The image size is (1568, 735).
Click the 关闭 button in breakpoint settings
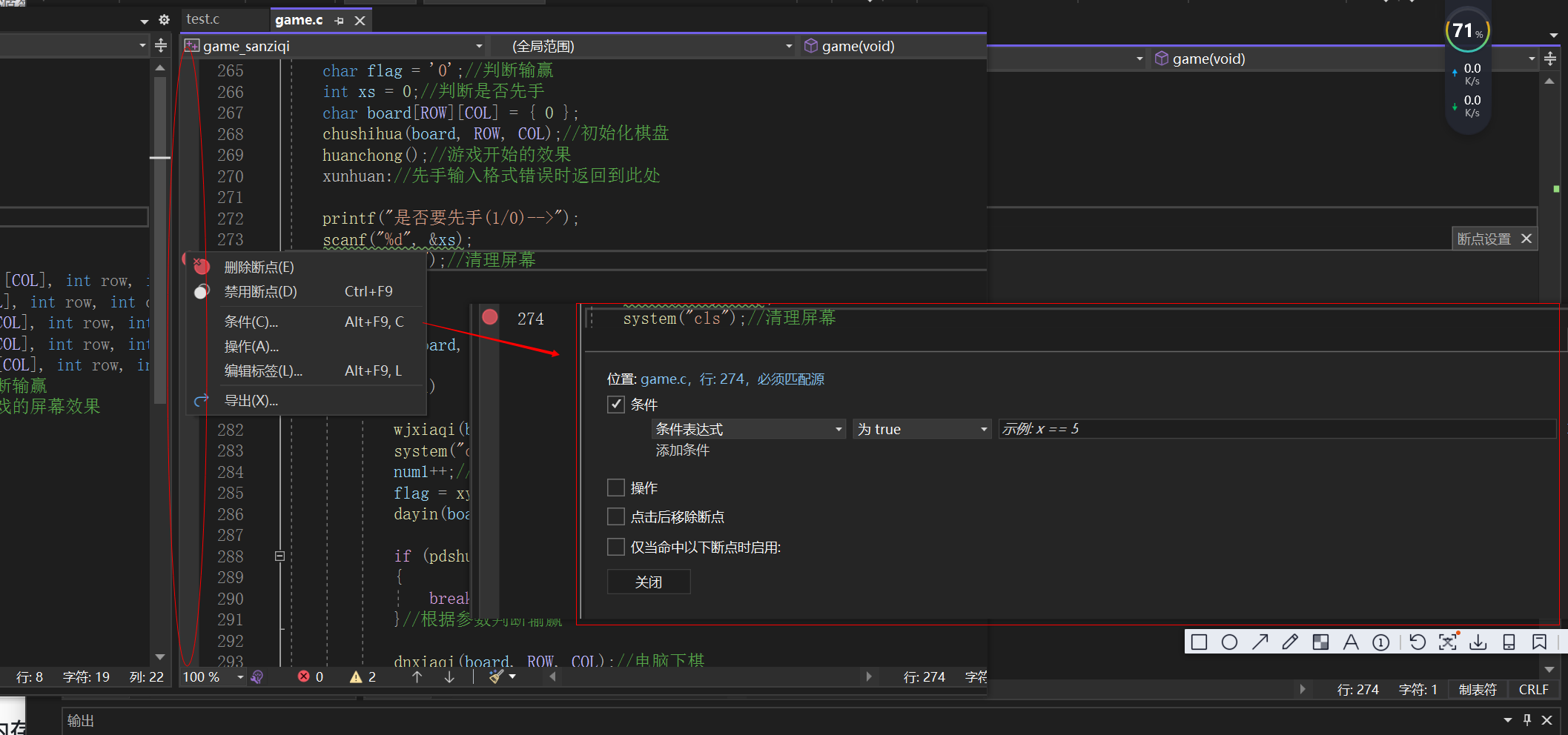tap(649, 582)
